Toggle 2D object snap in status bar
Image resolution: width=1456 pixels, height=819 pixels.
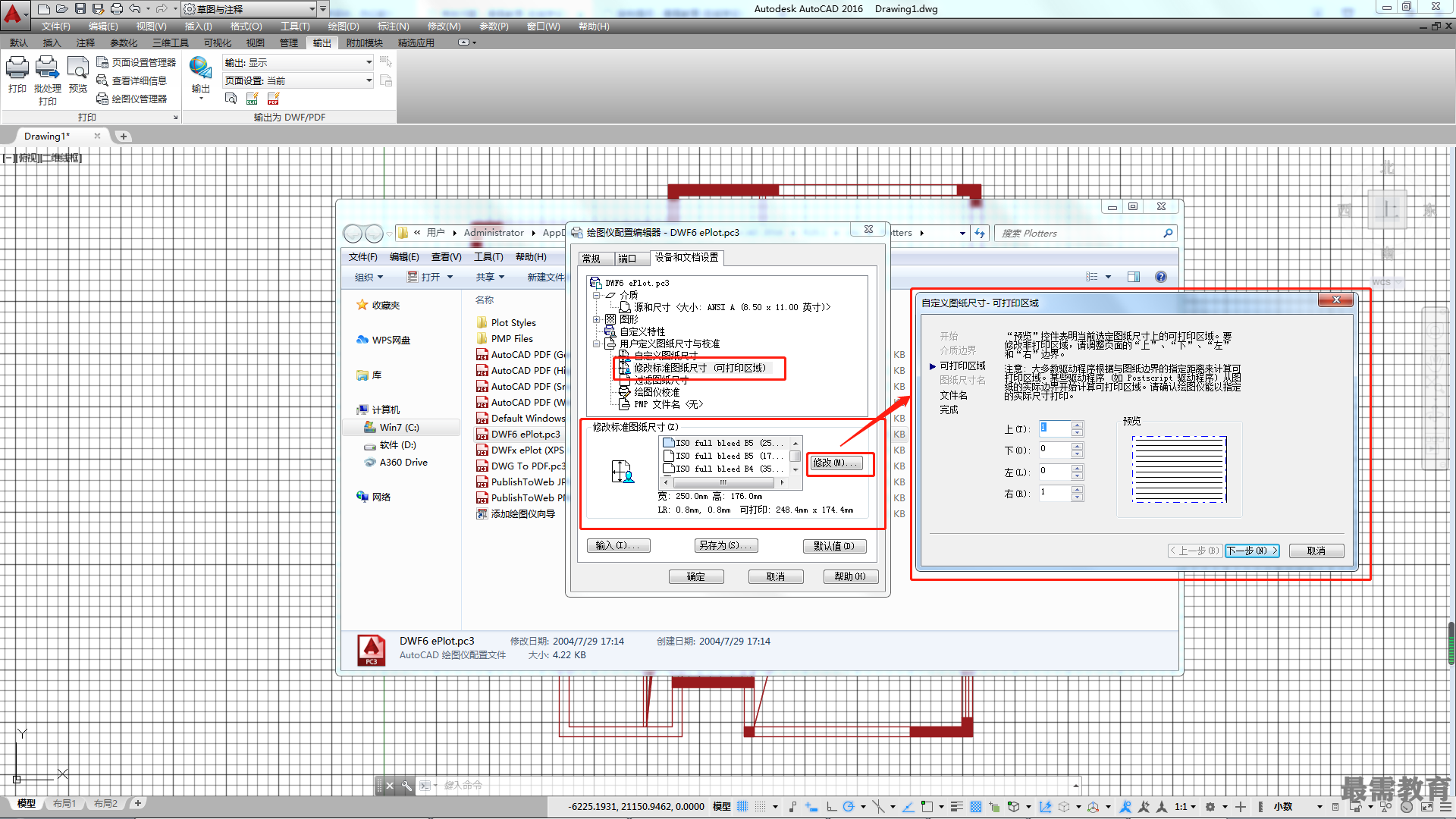[x=927, y=807]
